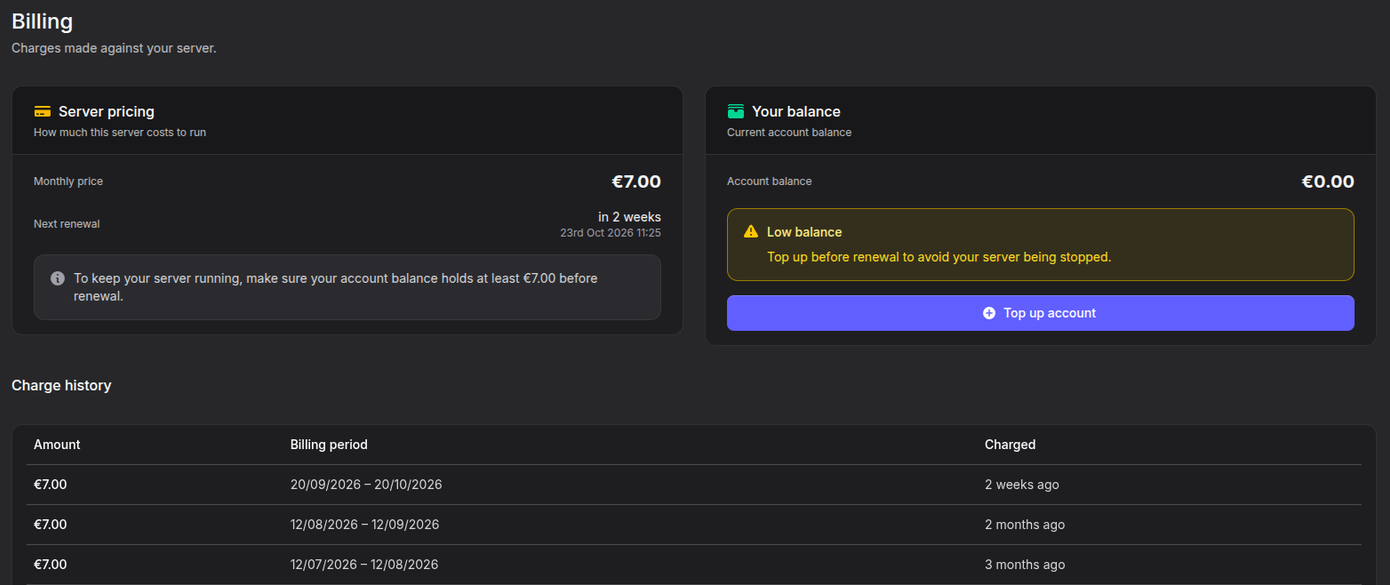The image size is (1390, 585).
Task: Click the Your balance card title
Action: click(x=796, y=112)
